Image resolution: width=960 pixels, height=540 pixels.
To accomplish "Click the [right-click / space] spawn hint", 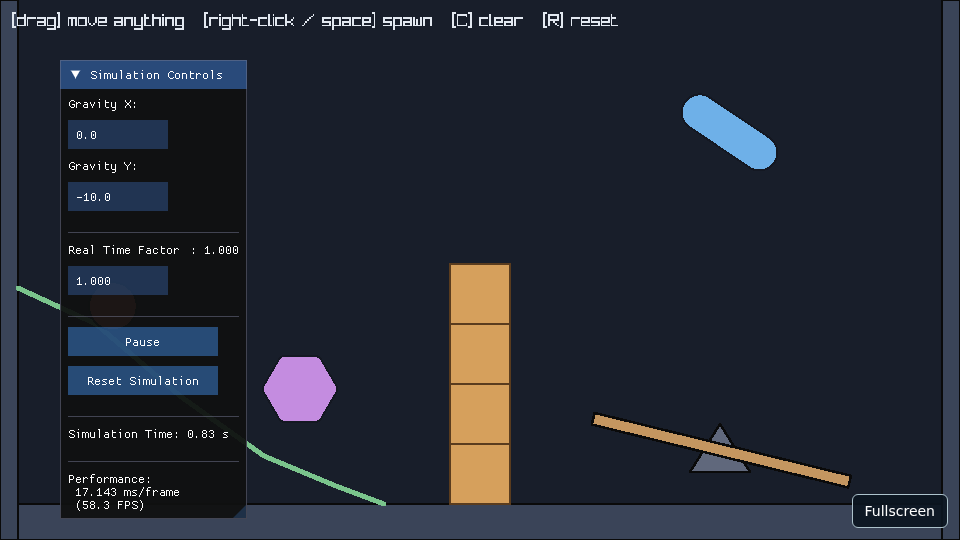I will point(318,21).
